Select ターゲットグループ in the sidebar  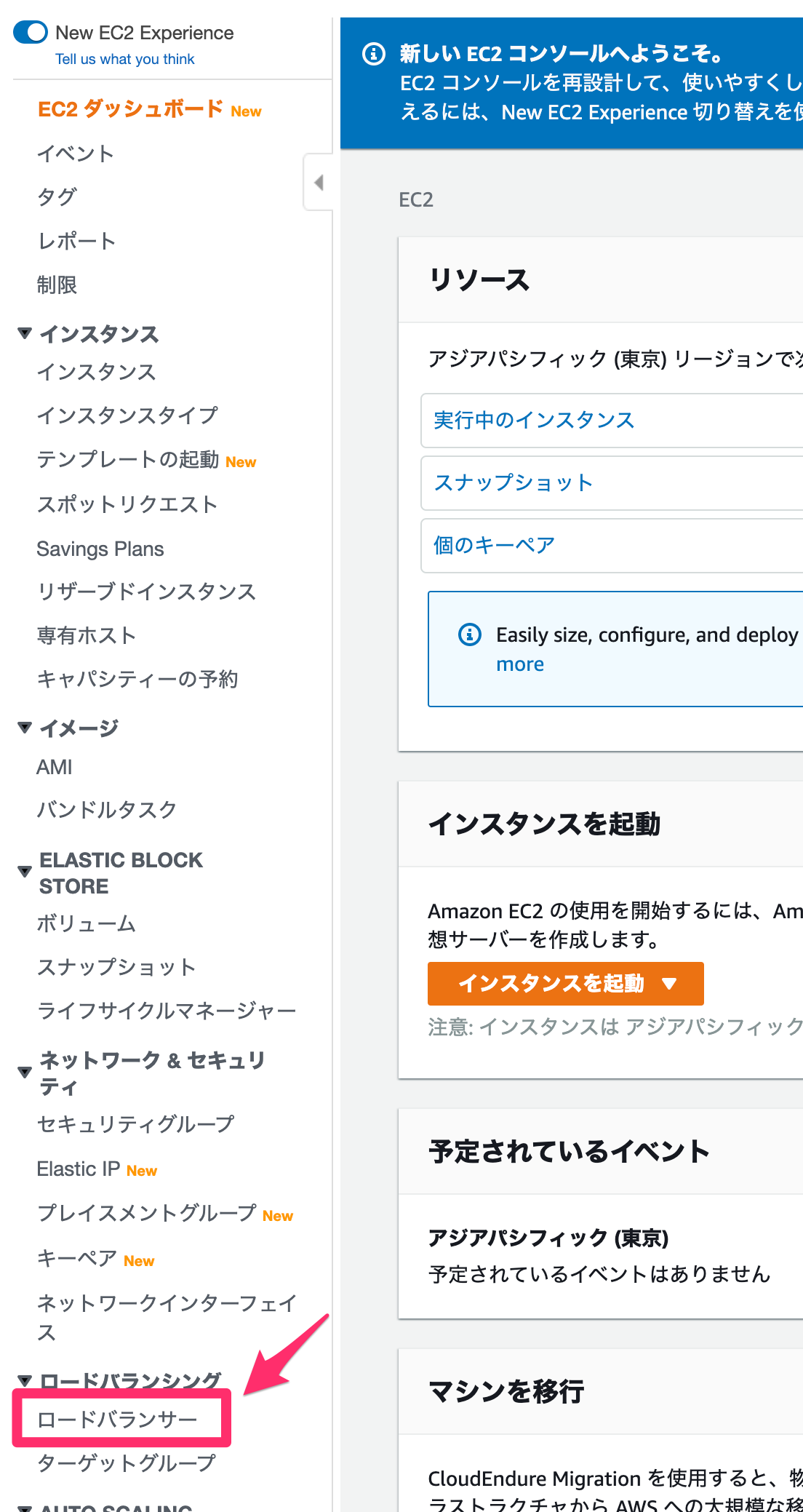pos(126,1463)
